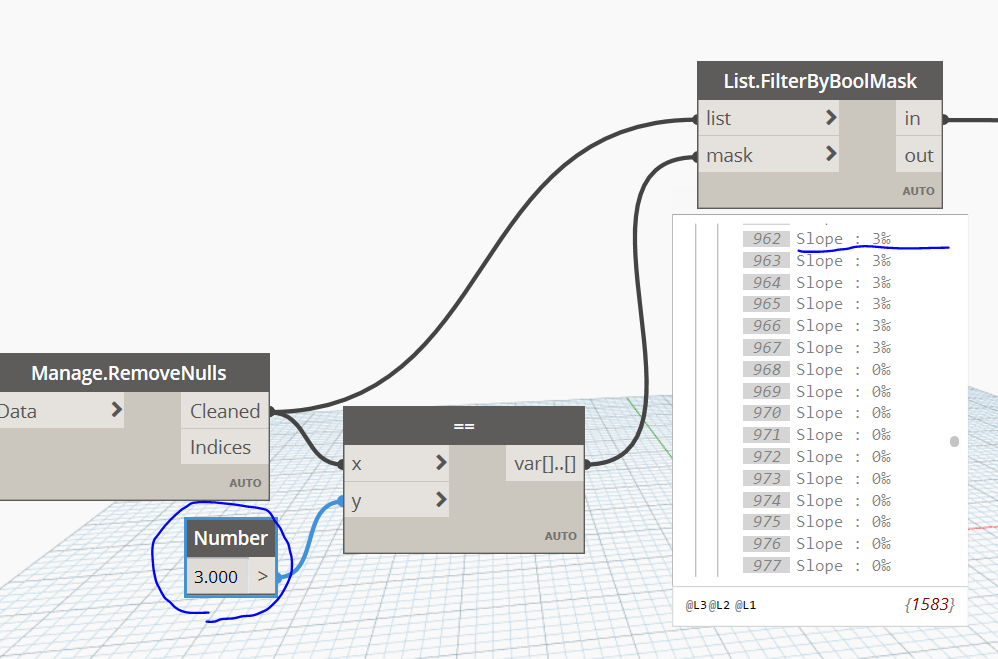This screenshot has width=998, height=659.
Task: Select preview row index 962
Action: 766,239
